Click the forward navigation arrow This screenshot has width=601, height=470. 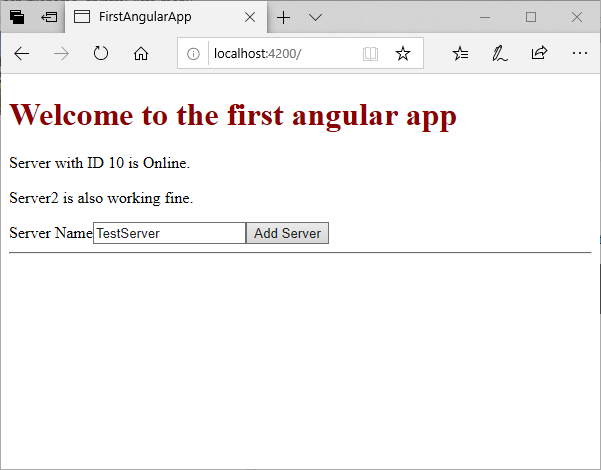(x=61, y=54)
